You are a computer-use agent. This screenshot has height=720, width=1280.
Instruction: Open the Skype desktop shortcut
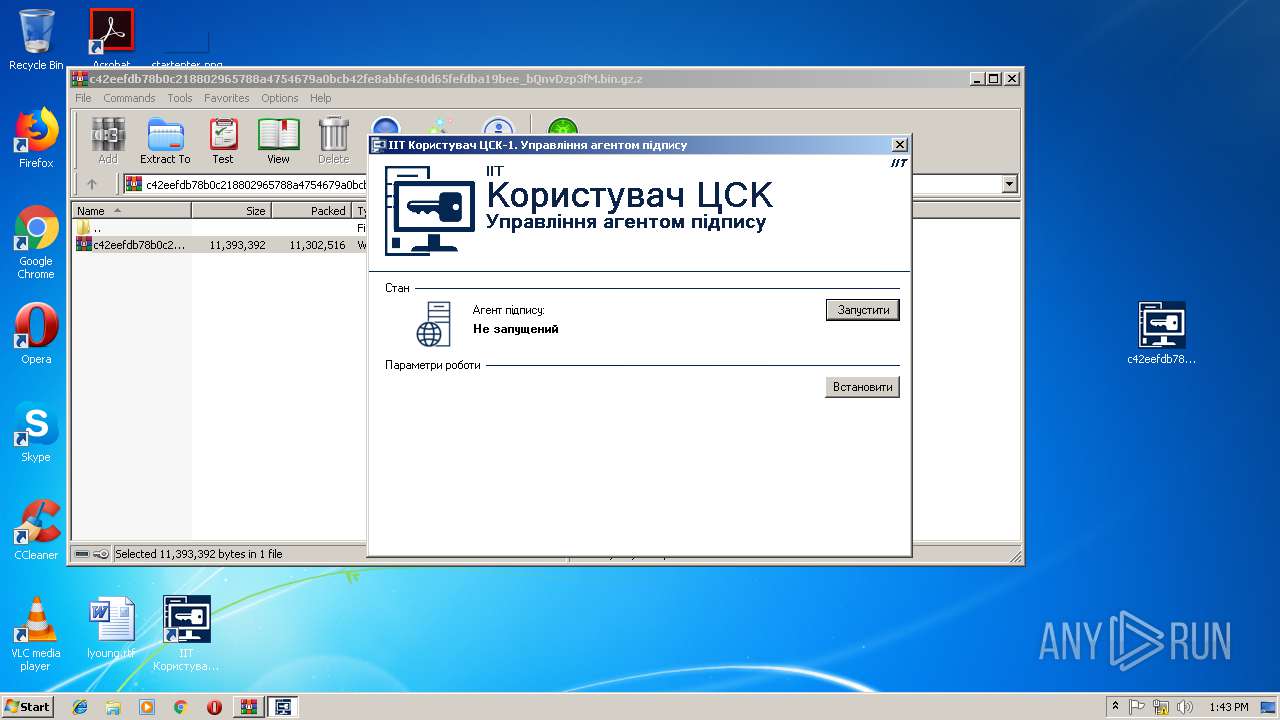tap(36, 433)
